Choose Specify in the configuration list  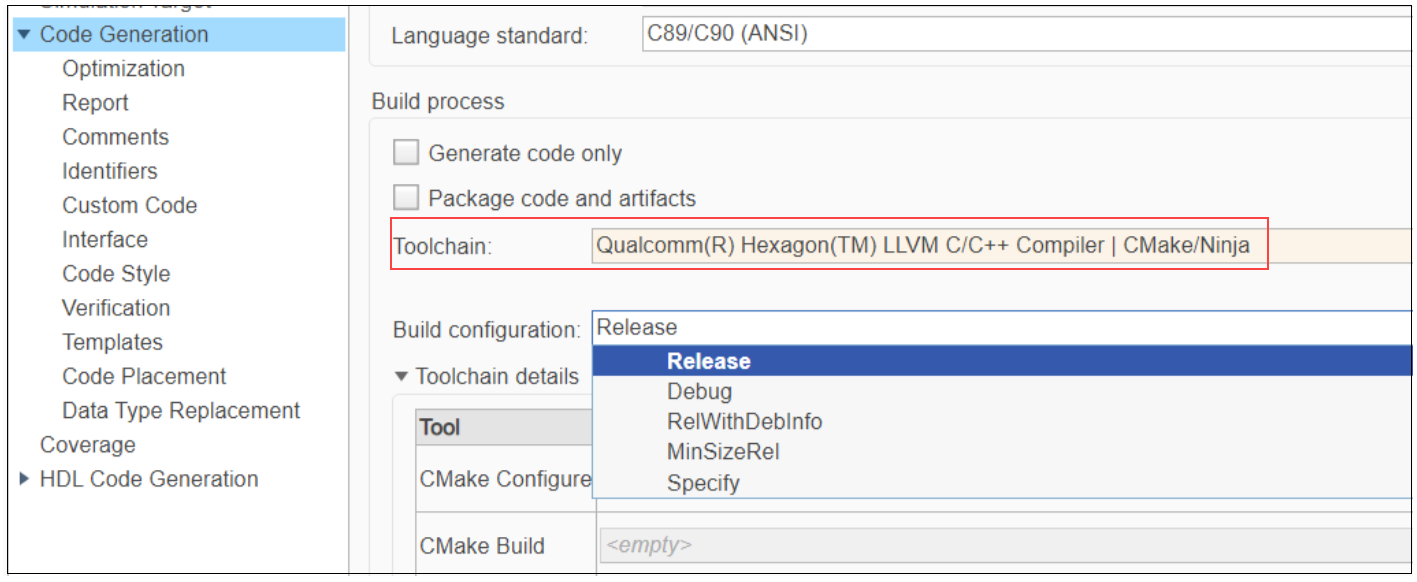pyautogui.click(x=703, y=483)
